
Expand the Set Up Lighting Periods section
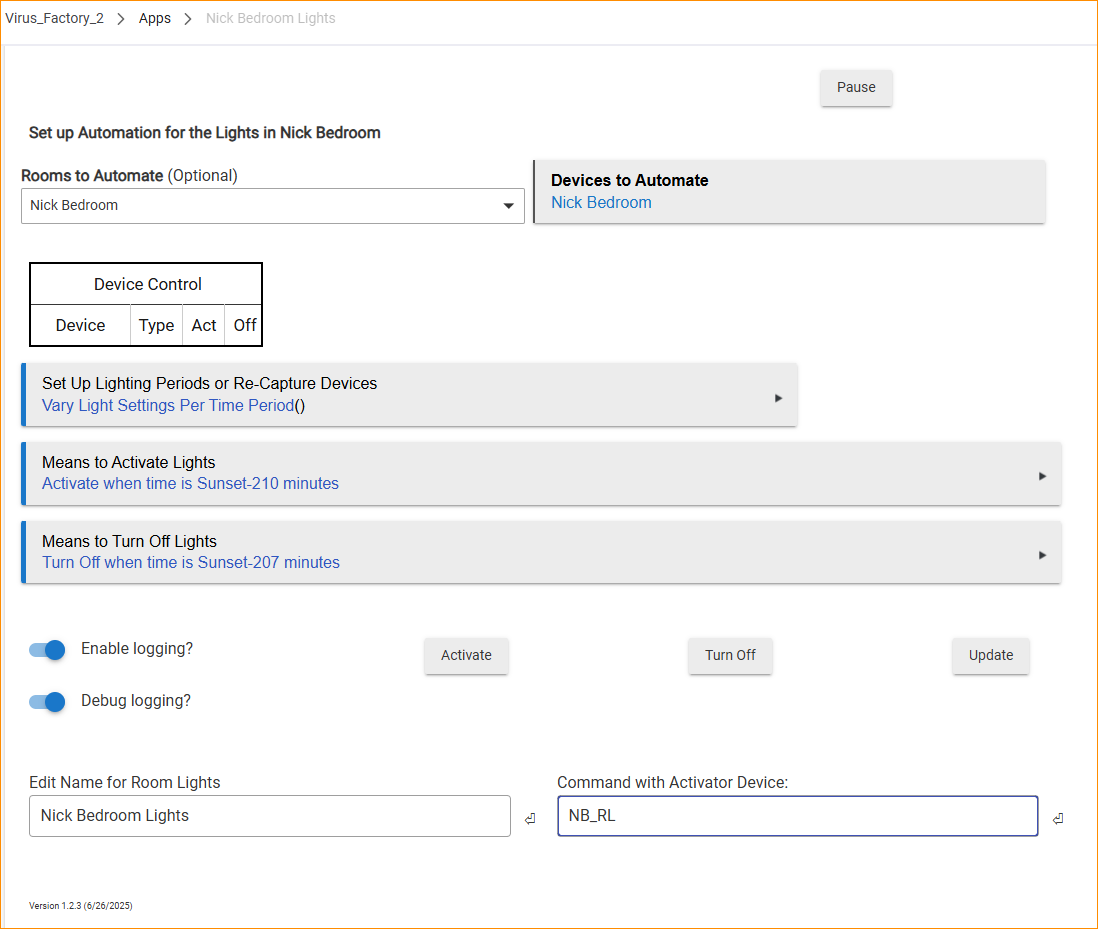[409, 395]
